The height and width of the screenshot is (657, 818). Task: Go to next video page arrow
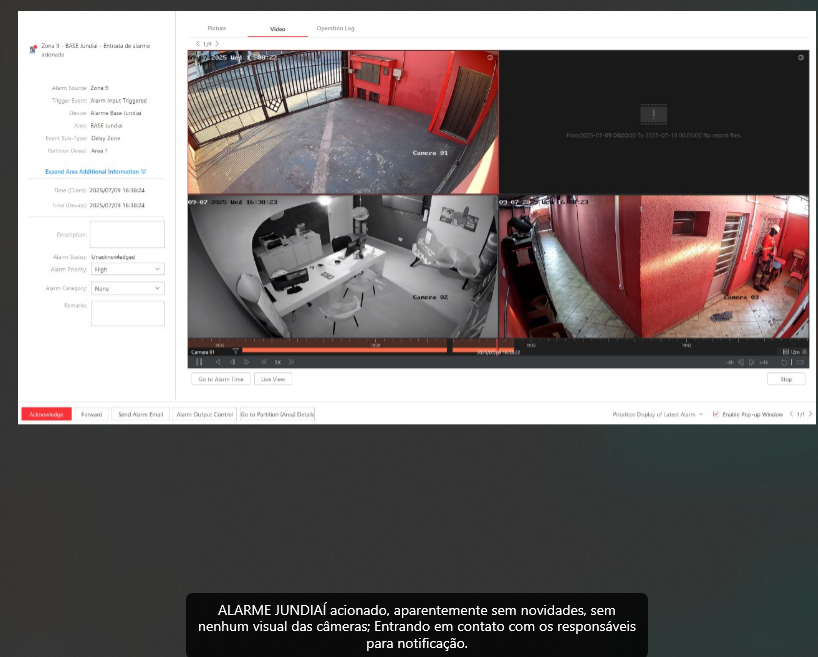pos(217,44)
